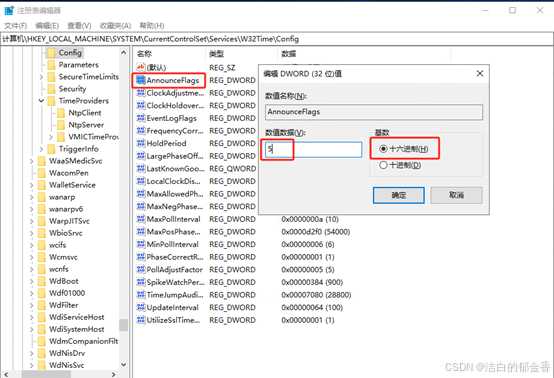Collapse the TimeProviders tree node
This screenshot has height=378, width=554.
point(41,101)
